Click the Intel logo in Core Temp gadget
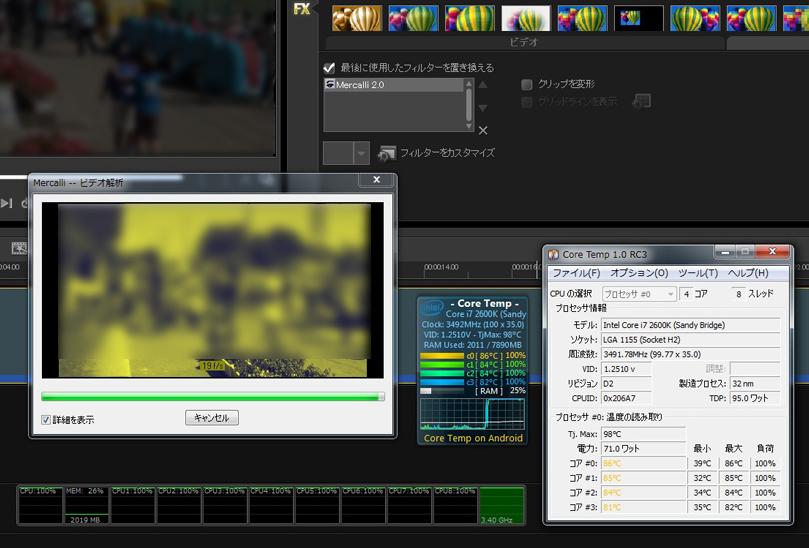809x548 pixels. click(431, 308)
